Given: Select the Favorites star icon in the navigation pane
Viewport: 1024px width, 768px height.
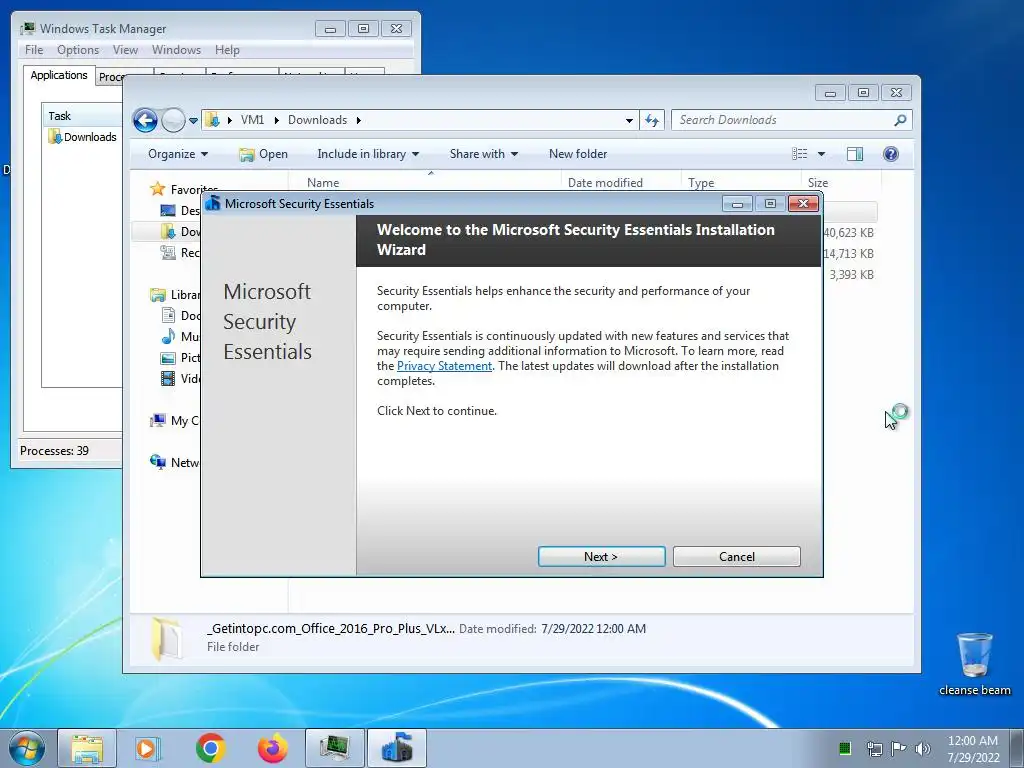Looking at the screenshot, I should point(157,189).
